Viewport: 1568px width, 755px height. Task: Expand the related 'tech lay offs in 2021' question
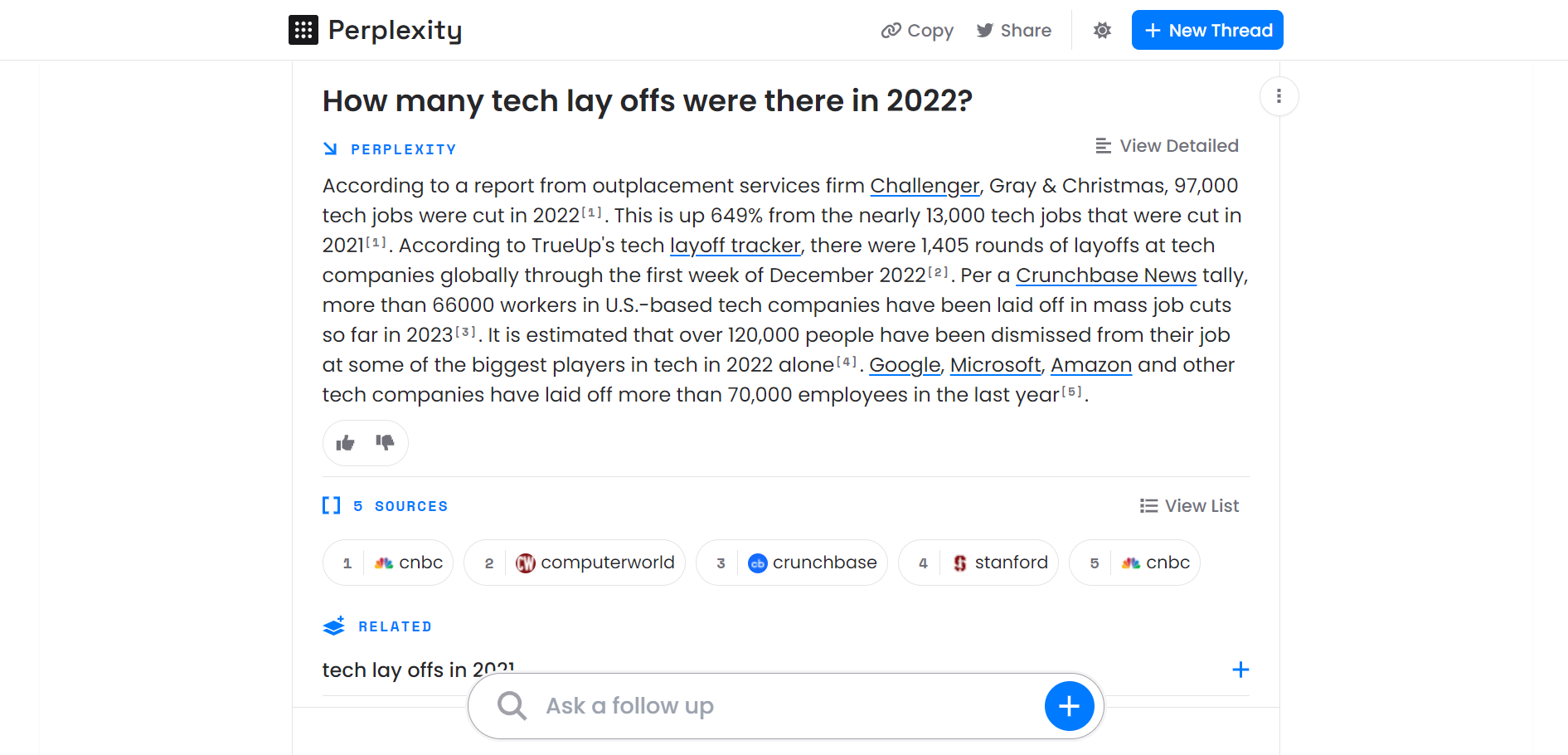click(x=1240, y=670)
